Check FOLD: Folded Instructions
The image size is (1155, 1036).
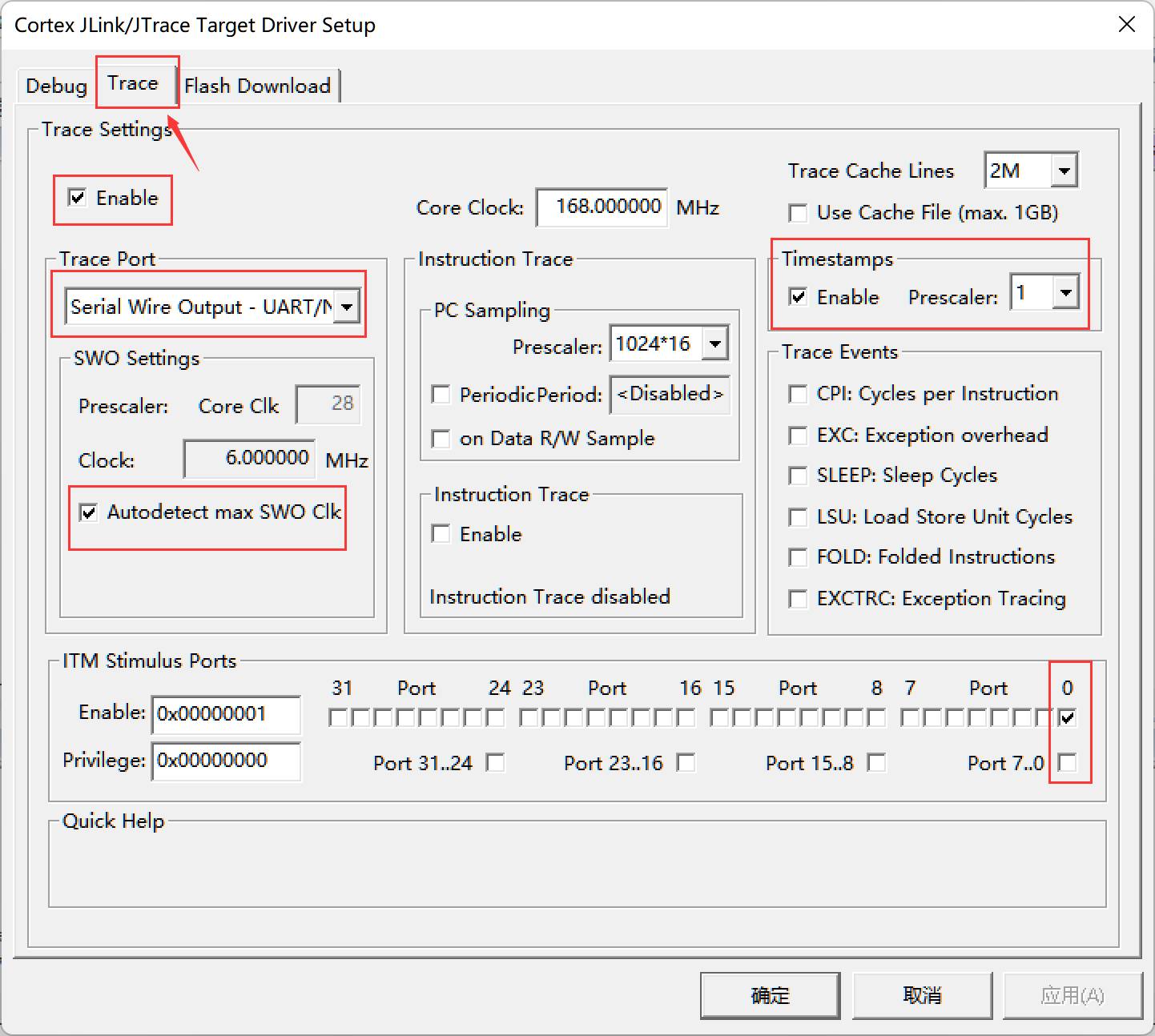click(798, 557)
